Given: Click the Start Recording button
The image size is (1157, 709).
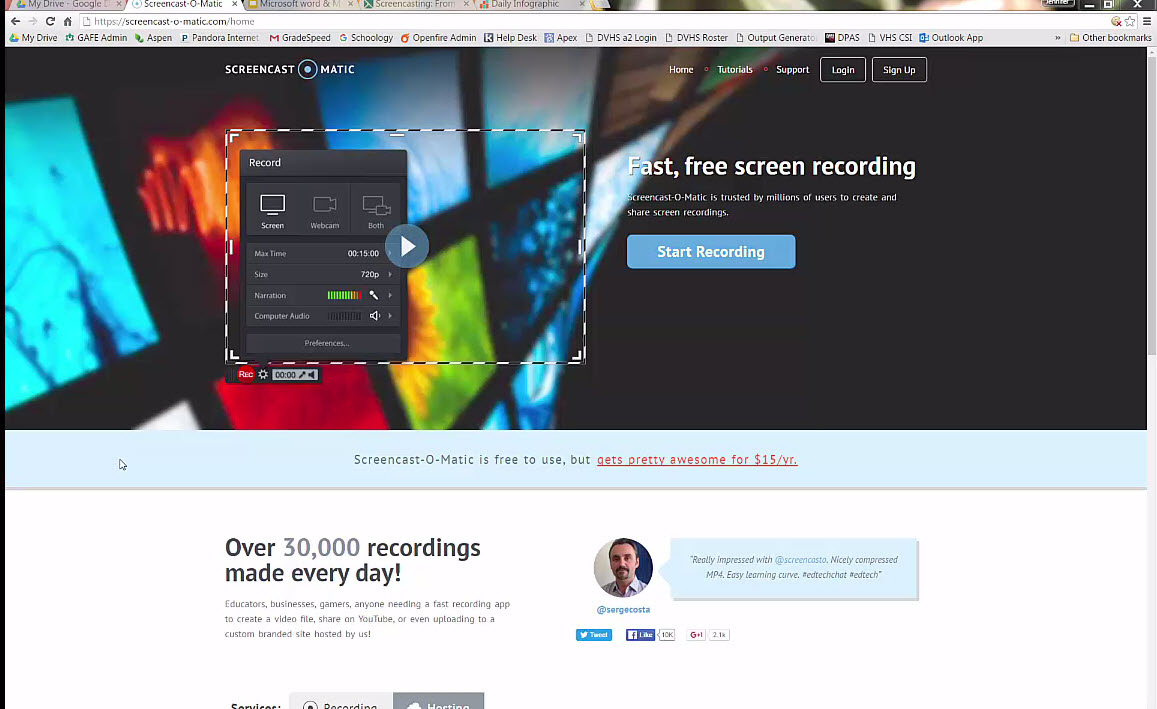Looking at the screenshot, I should [711, 252].
